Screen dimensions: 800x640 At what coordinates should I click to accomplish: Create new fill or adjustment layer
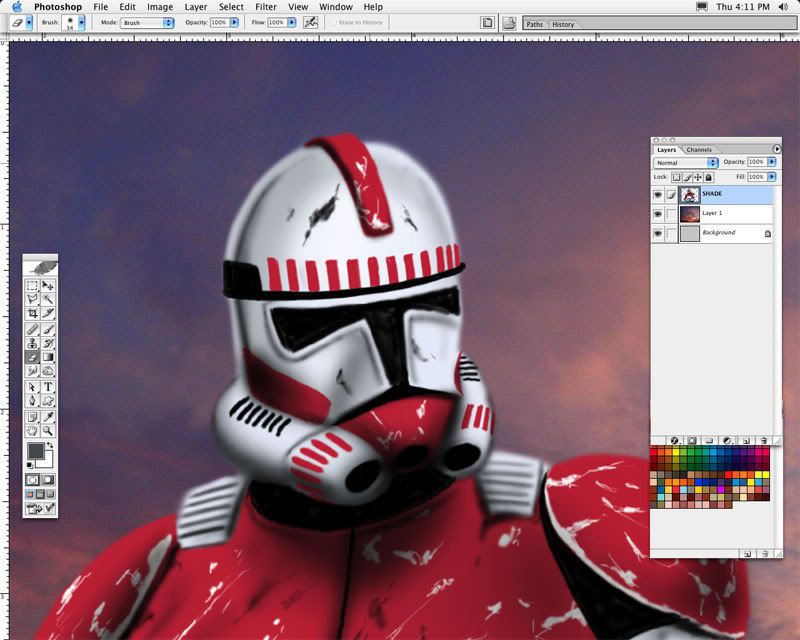click(x=728, y=440)
